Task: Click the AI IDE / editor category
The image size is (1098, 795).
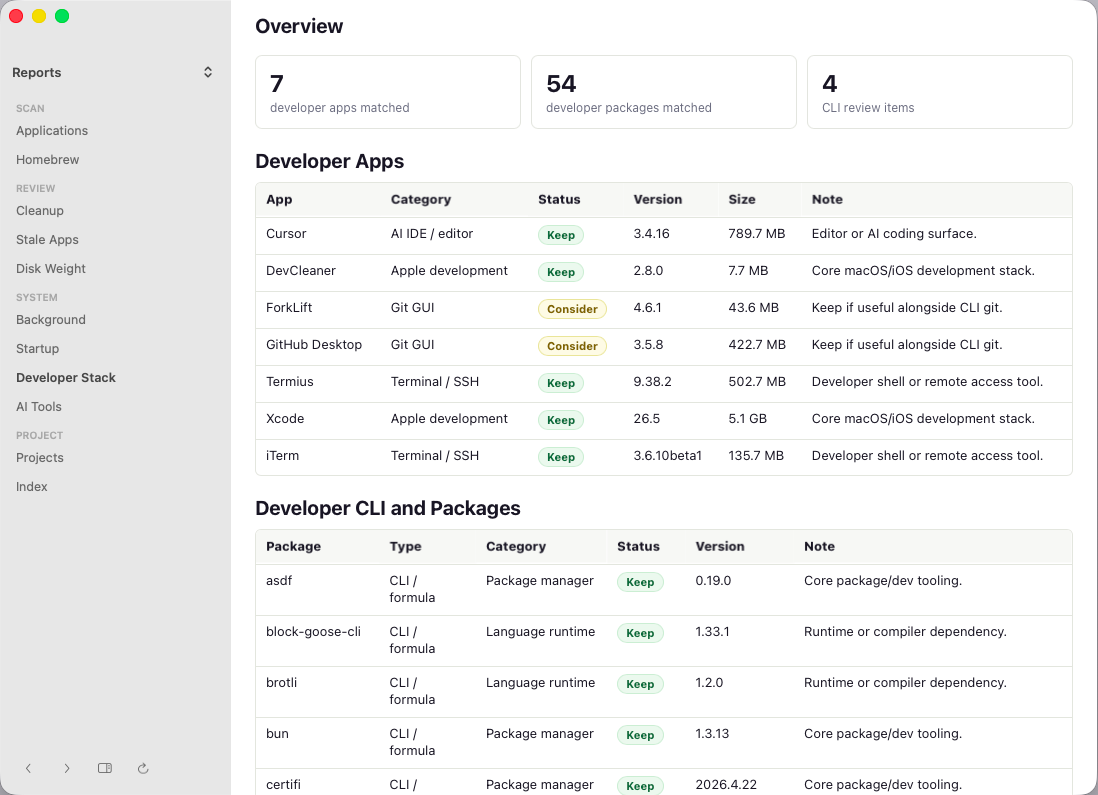Action: tap(431, 234)
